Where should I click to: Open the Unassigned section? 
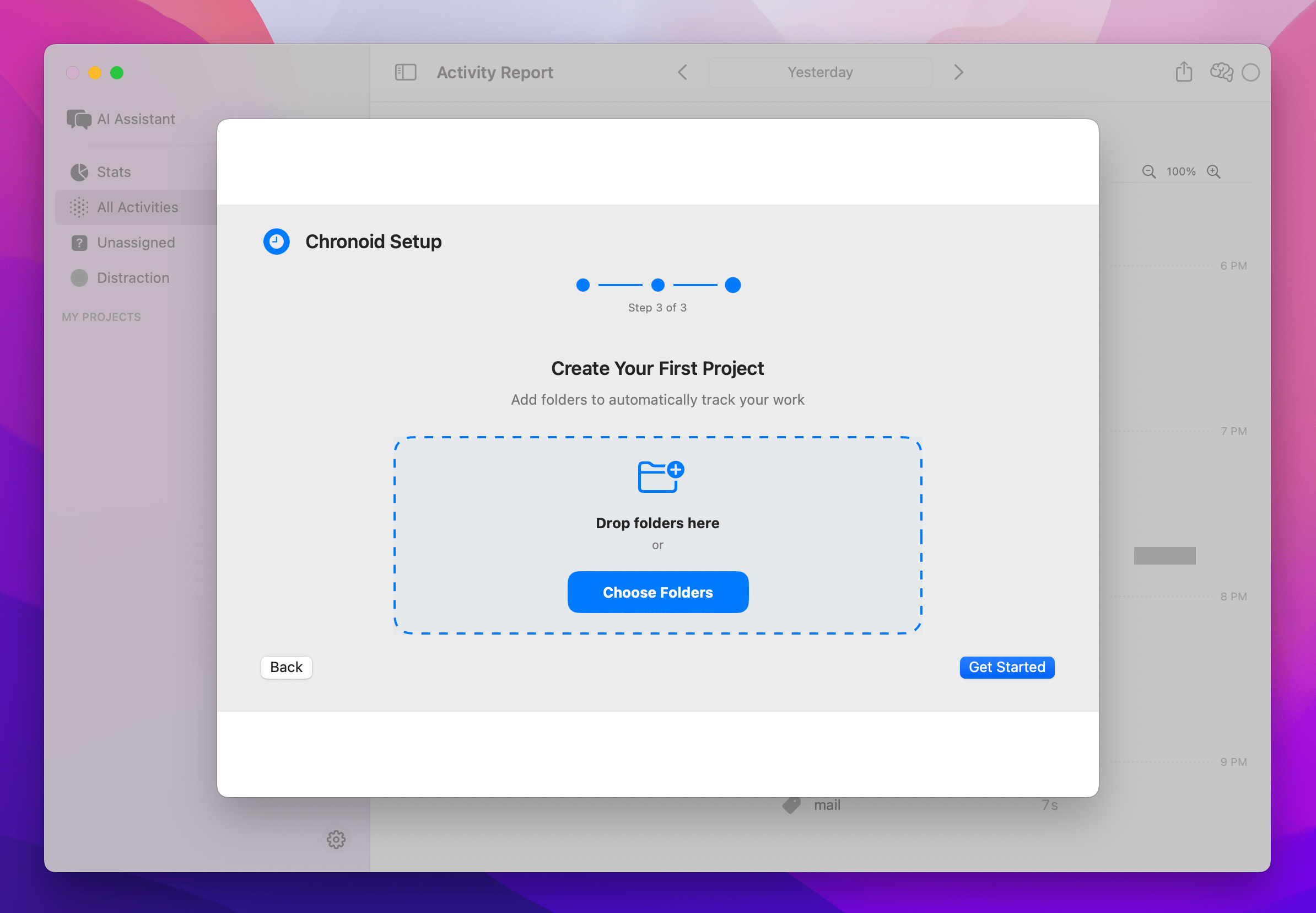tap(136, 243)
